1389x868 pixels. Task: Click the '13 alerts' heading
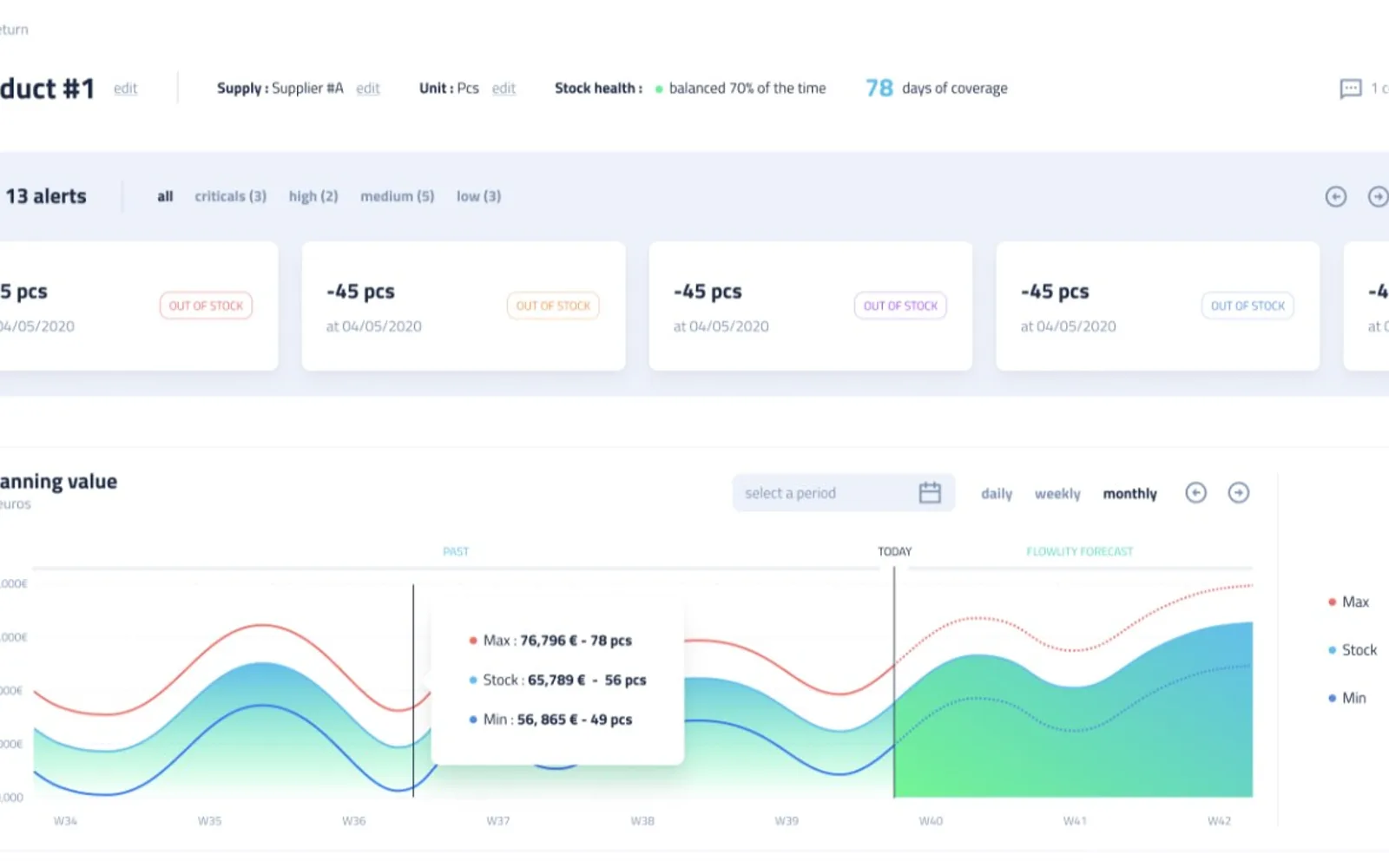[46, 196]
